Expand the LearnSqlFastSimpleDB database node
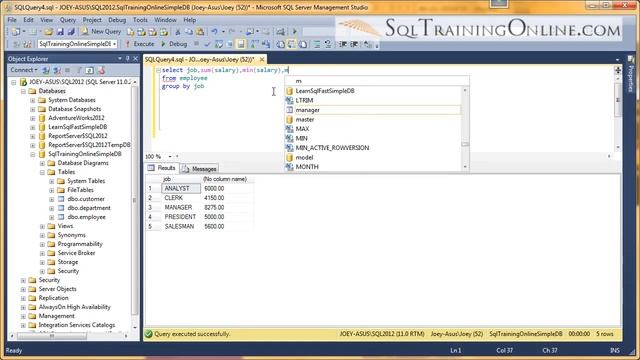This screenshot has width=640, height=360. coord(33,127)
